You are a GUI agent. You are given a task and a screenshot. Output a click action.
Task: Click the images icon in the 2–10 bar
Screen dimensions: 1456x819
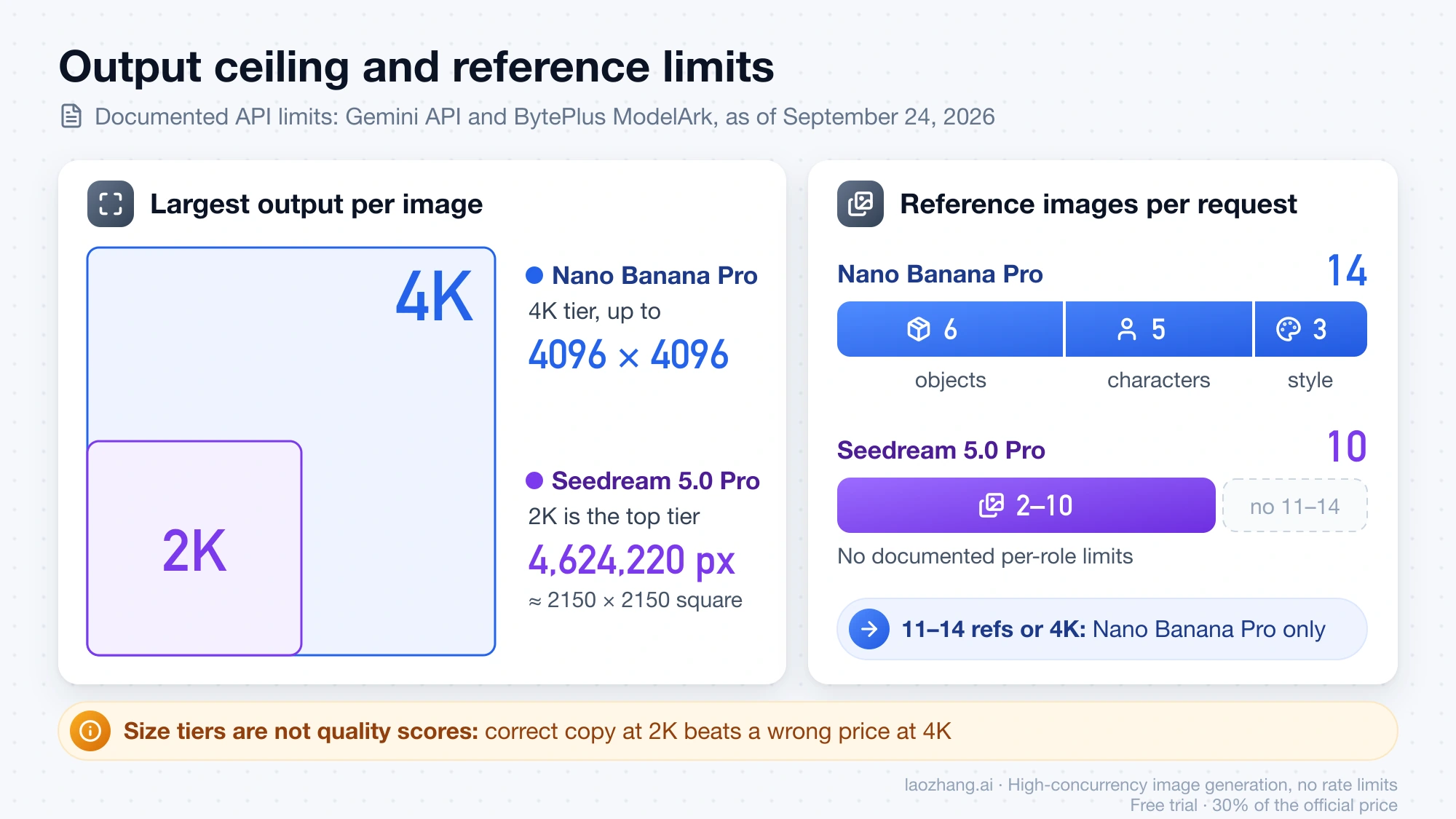pyautogui.click(x=992, y=505)
